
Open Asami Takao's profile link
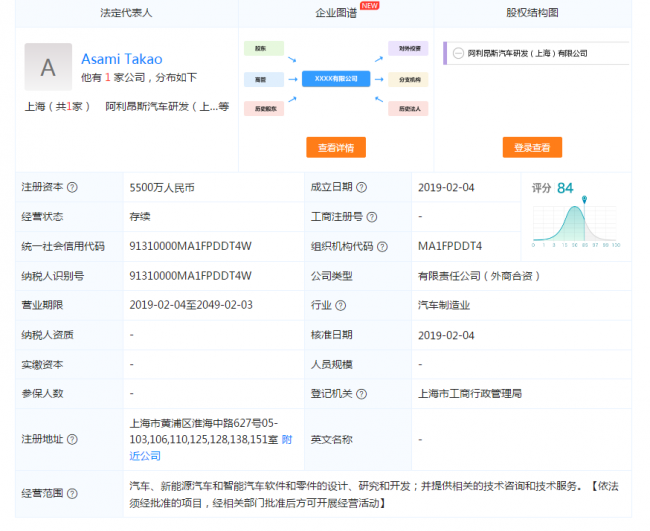click(x=122, y=59)
